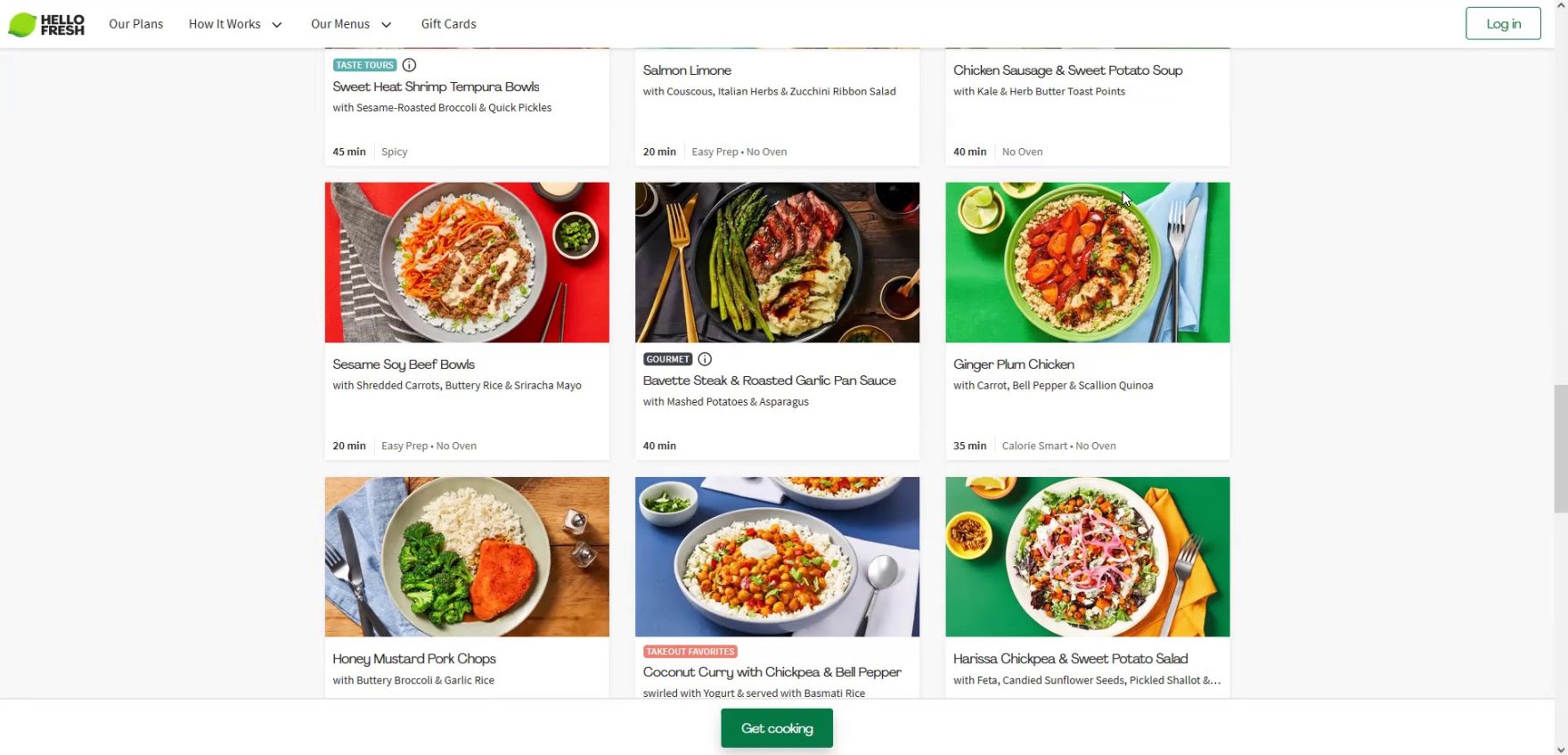
Task: Open the Our Plans menu item
Action: point(135,24)
